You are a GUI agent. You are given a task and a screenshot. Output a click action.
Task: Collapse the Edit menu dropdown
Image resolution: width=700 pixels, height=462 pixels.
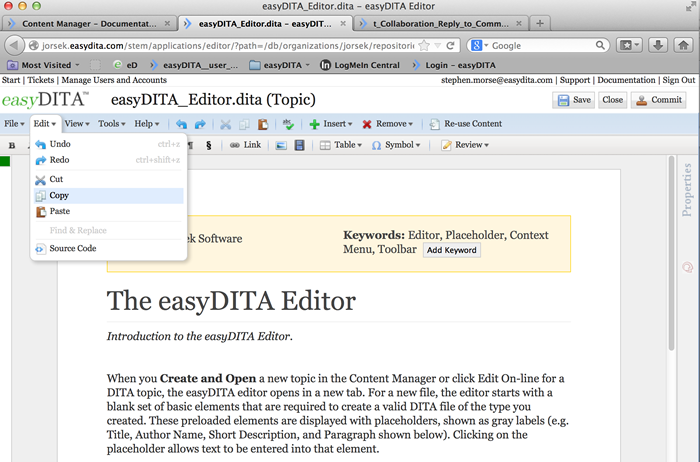coord(45,124)
